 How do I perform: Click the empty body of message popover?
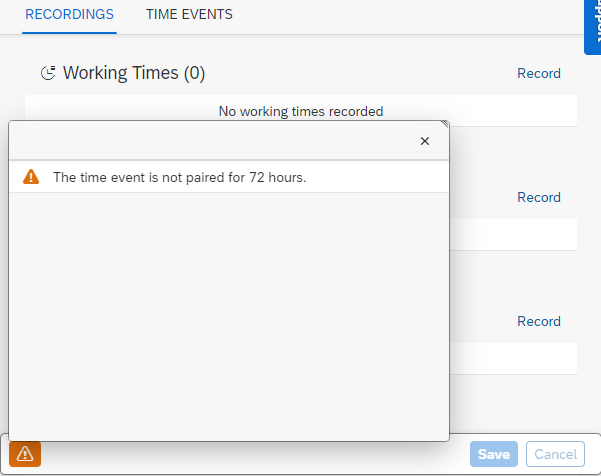[229, 316]
